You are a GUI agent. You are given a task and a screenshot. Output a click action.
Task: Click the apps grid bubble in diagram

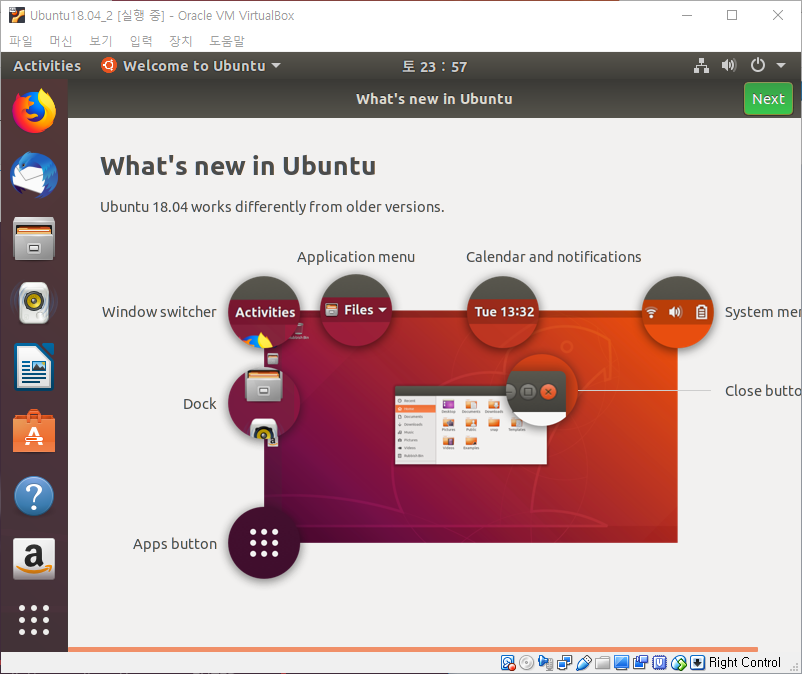[264, 543]
